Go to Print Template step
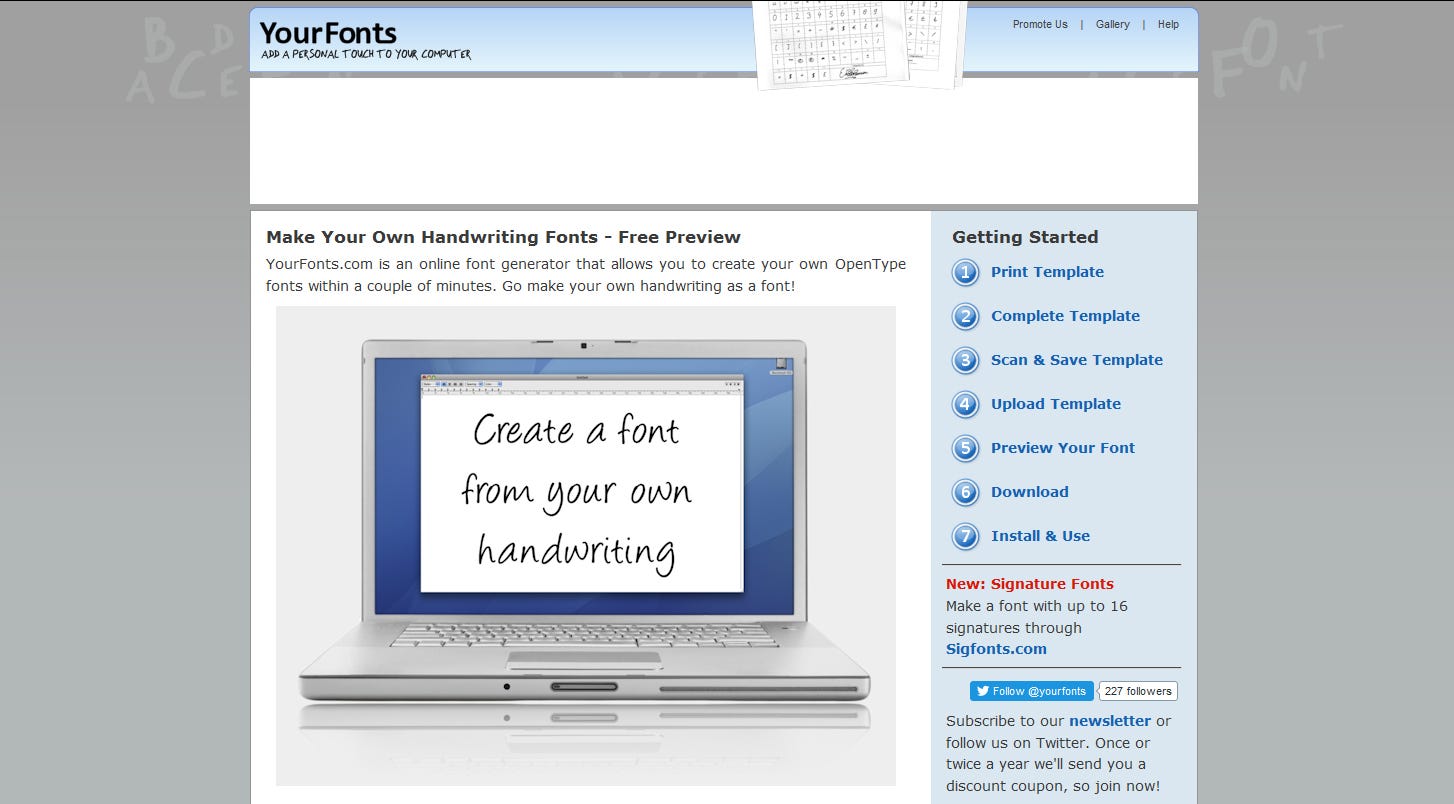Viewport: 1454px width, 804px height. click(1047, 272)
